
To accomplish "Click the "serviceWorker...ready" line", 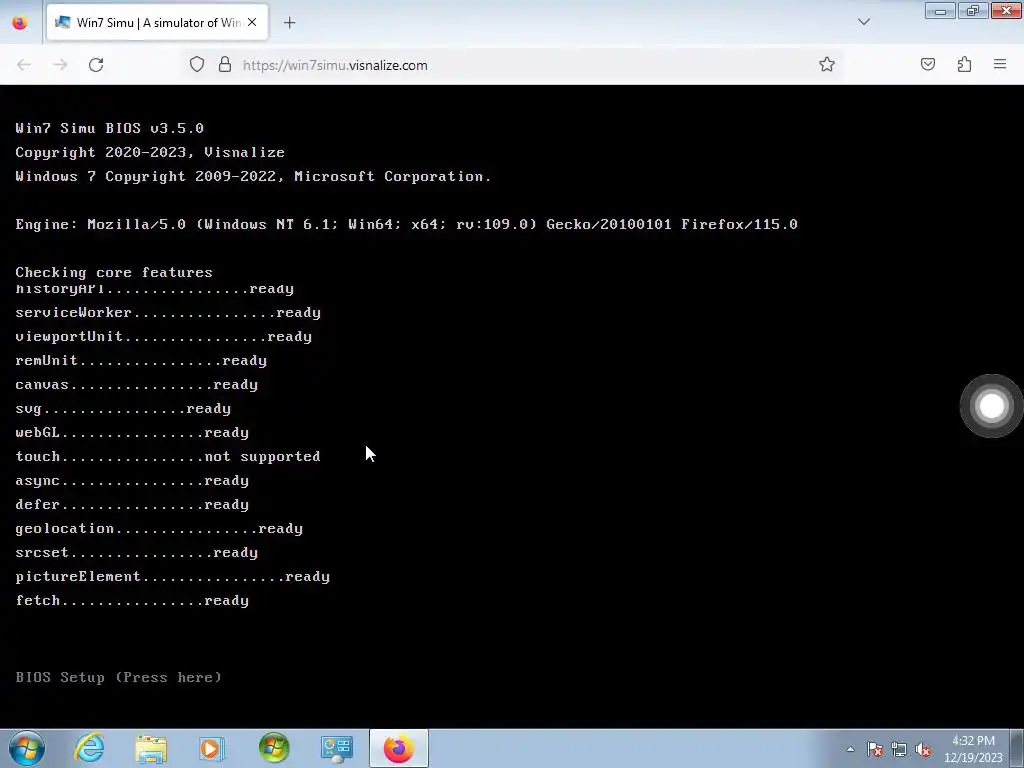I will 168,312.
